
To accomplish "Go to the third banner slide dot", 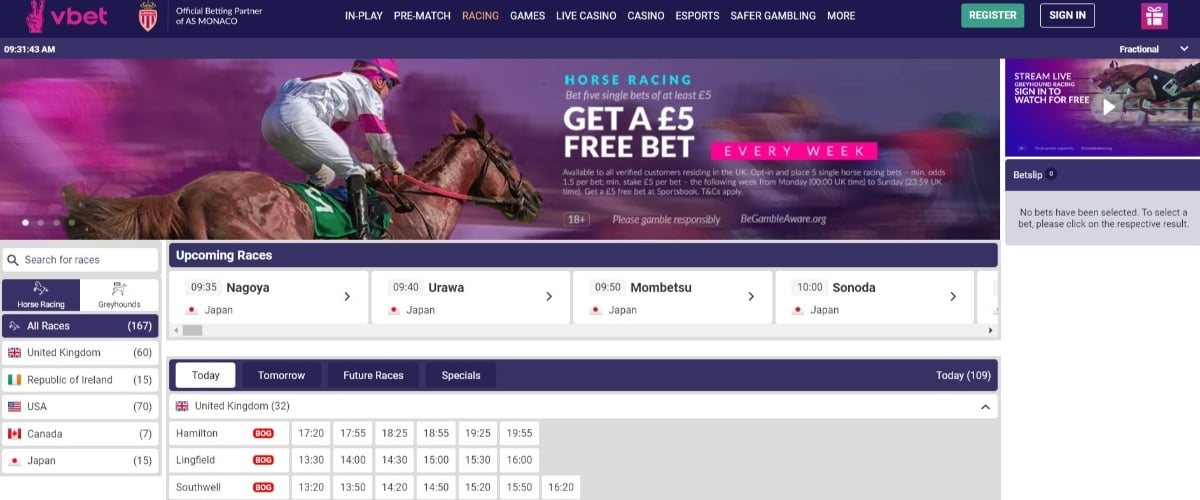I will click(56, 222).
